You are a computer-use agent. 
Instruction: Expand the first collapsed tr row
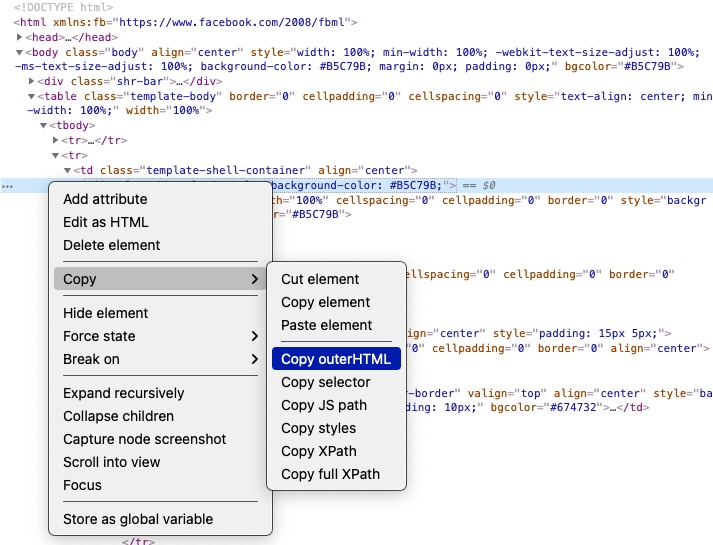55,140
